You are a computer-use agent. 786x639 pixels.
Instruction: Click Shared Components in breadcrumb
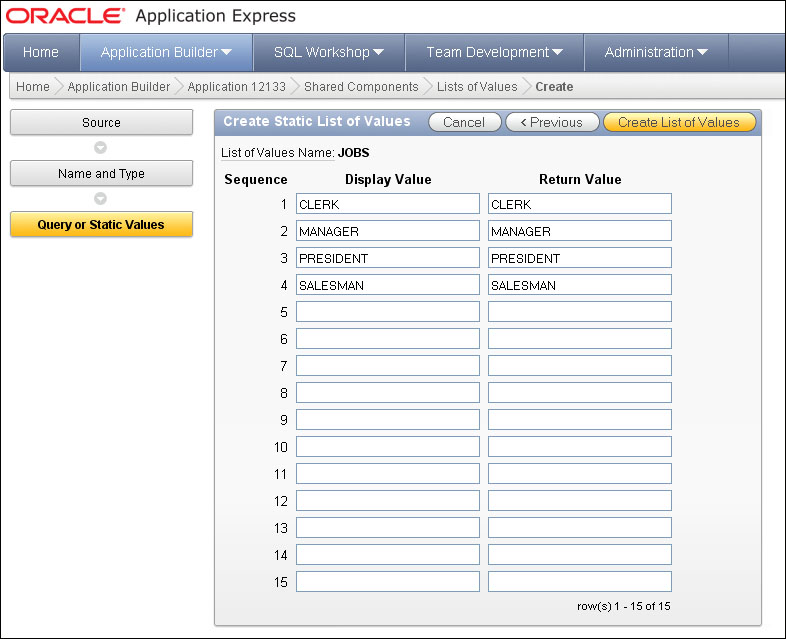click(x=361, y=87)
